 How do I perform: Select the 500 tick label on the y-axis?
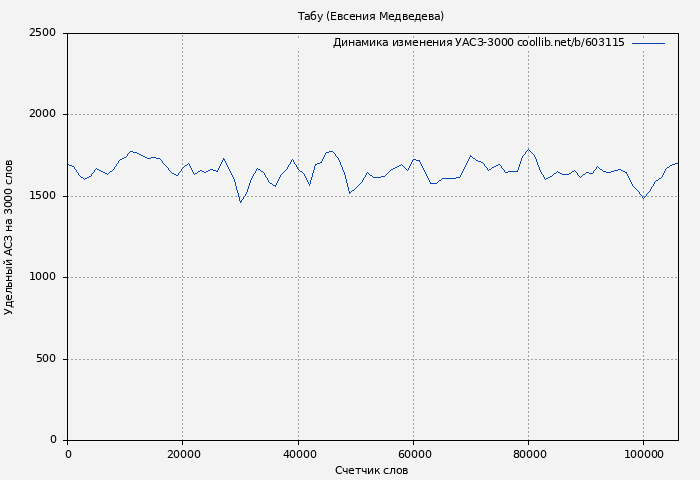click(46, 359)
